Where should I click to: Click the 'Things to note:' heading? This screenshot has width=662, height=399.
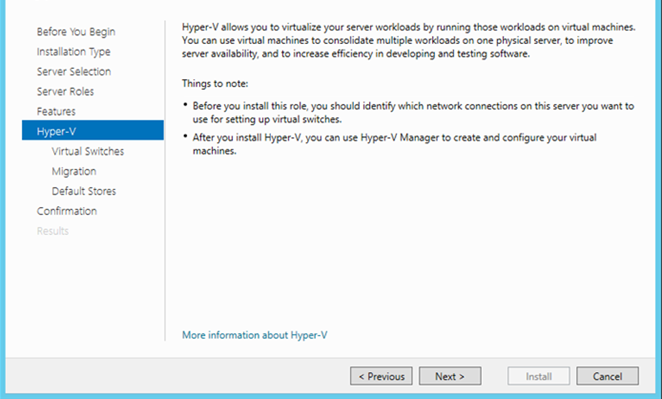[215, 84]
